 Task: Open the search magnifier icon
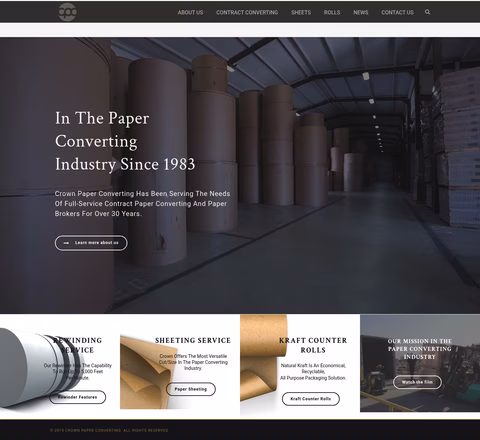coord(427,12)
